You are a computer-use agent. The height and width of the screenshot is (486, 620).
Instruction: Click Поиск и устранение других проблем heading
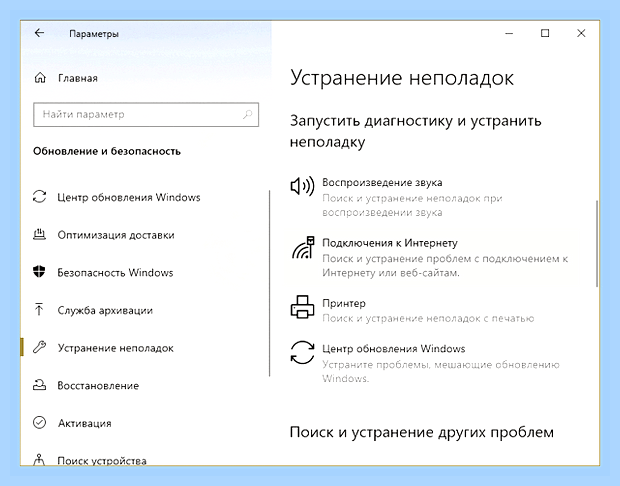[x=422, y=432]
